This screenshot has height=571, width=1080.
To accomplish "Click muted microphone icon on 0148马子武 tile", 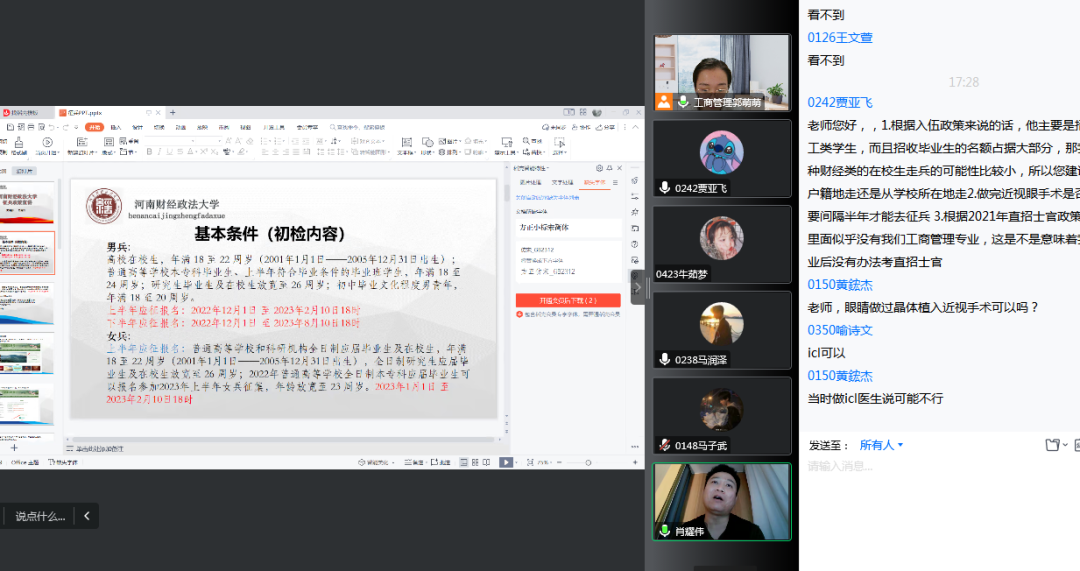I will pos(664,445).
